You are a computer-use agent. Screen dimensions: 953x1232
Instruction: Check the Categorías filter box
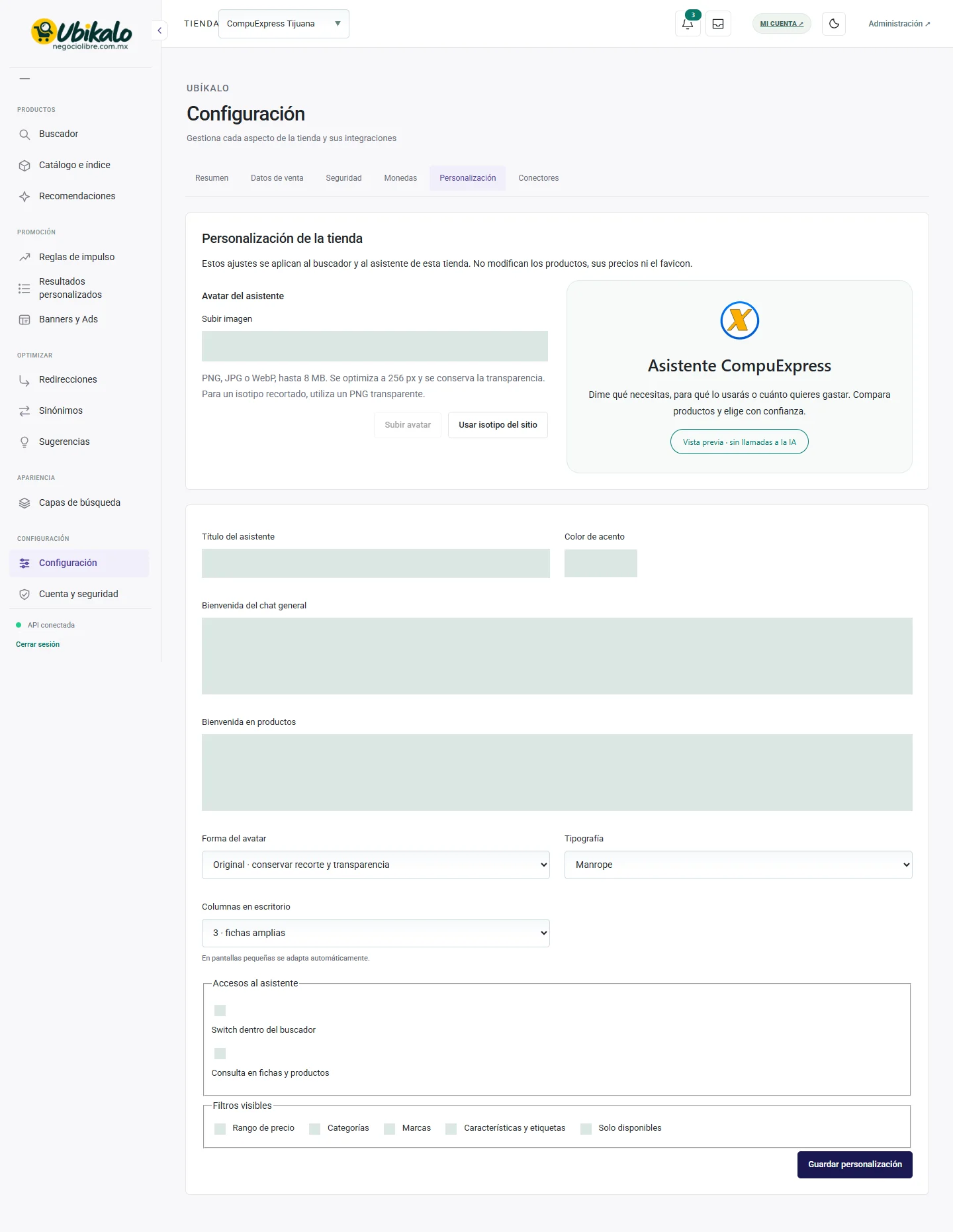(315, 1129)
